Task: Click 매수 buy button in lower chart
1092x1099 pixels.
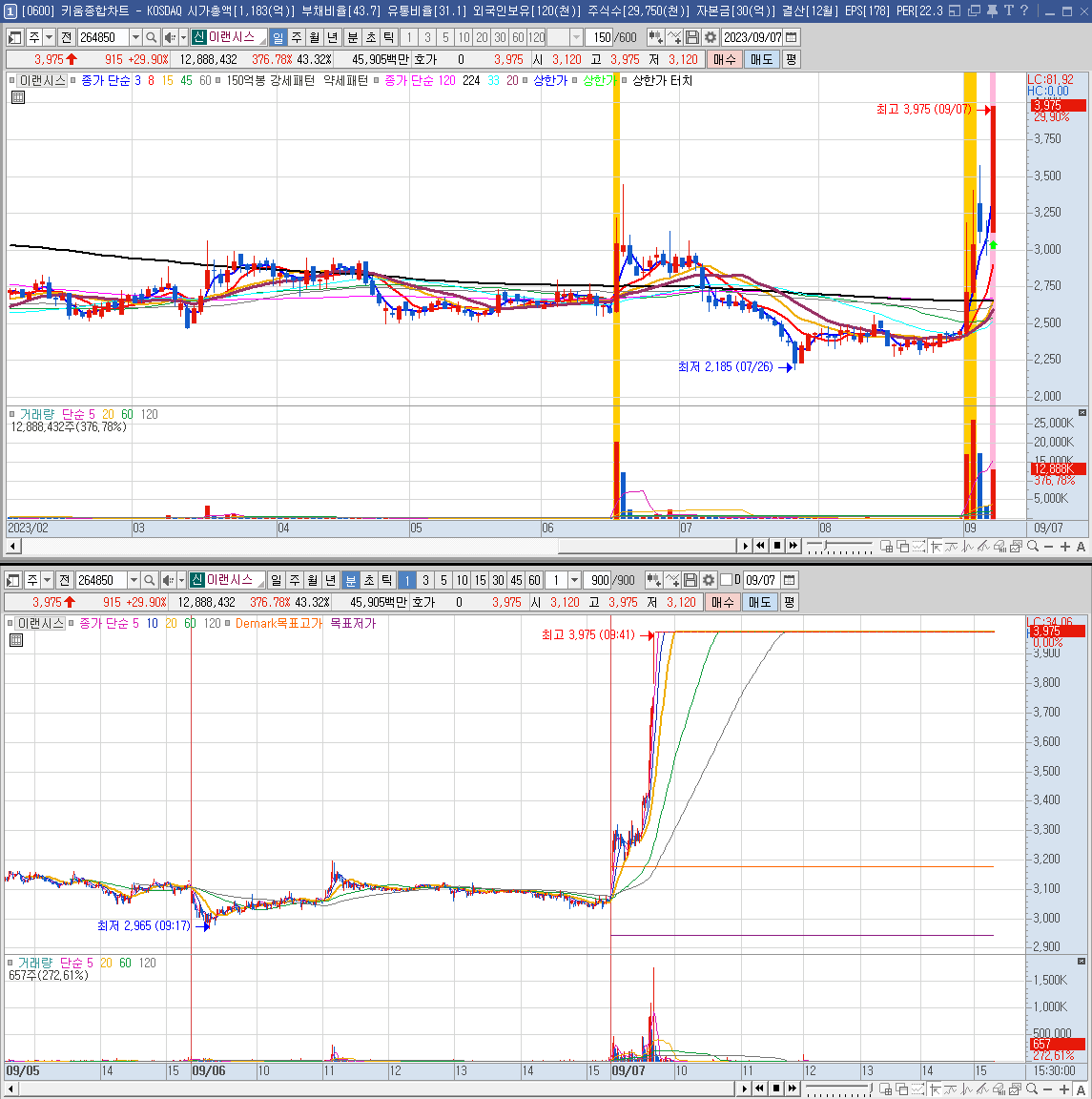Action: (722, 602)
